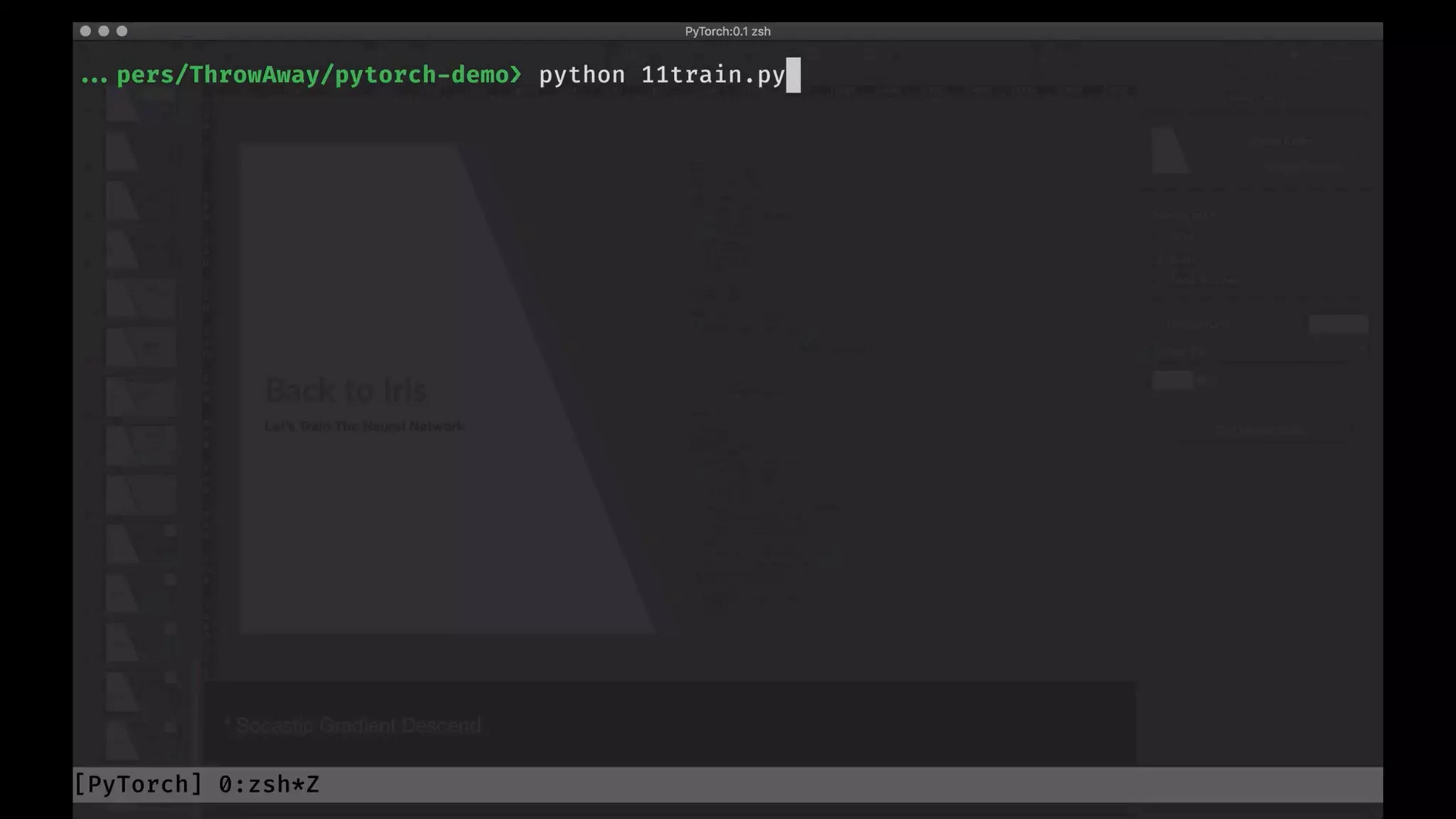Click the middle gray minimize dot
The width and height of the screenshot is (1456, 819).
[104, 31]
